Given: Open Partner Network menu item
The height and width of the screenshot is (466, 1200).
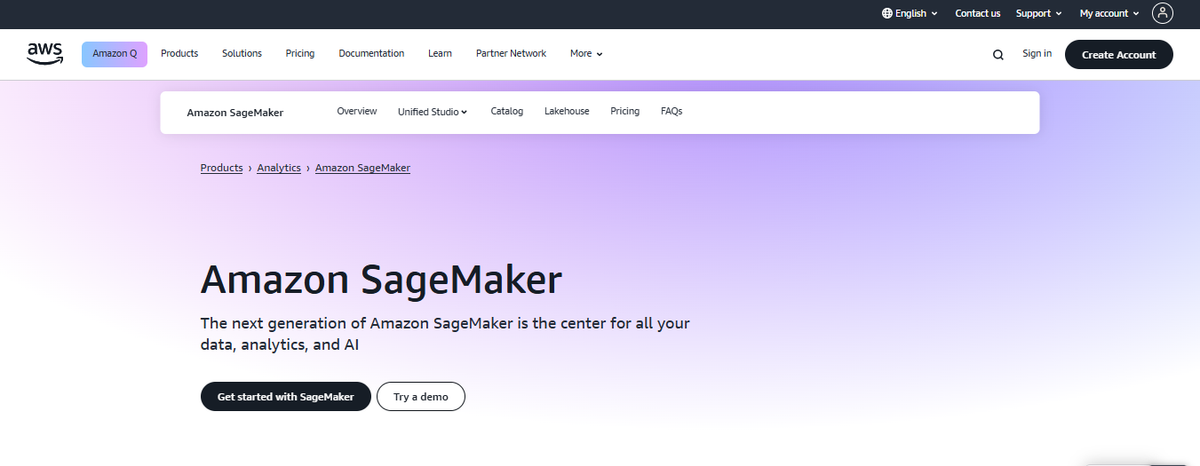Looking at the screenshot, I should click(x=511, y=54).
